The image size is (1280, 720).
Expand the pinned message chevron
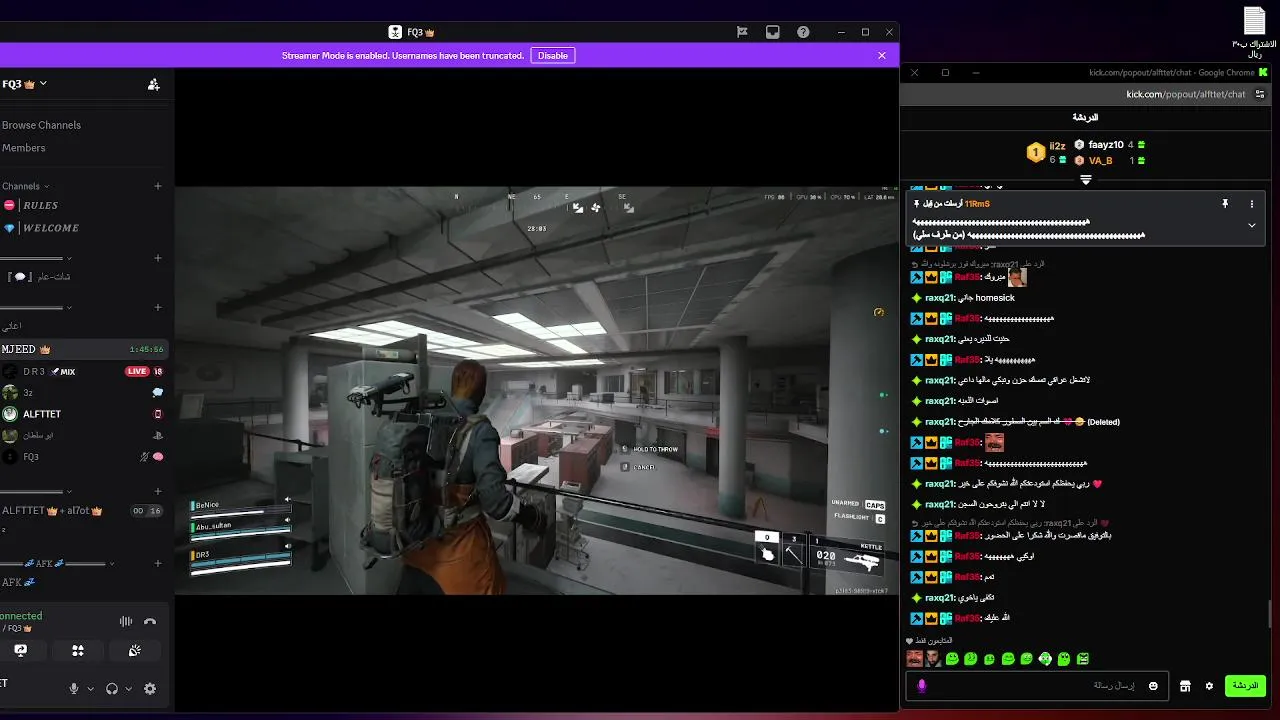tap(1252, 226)
